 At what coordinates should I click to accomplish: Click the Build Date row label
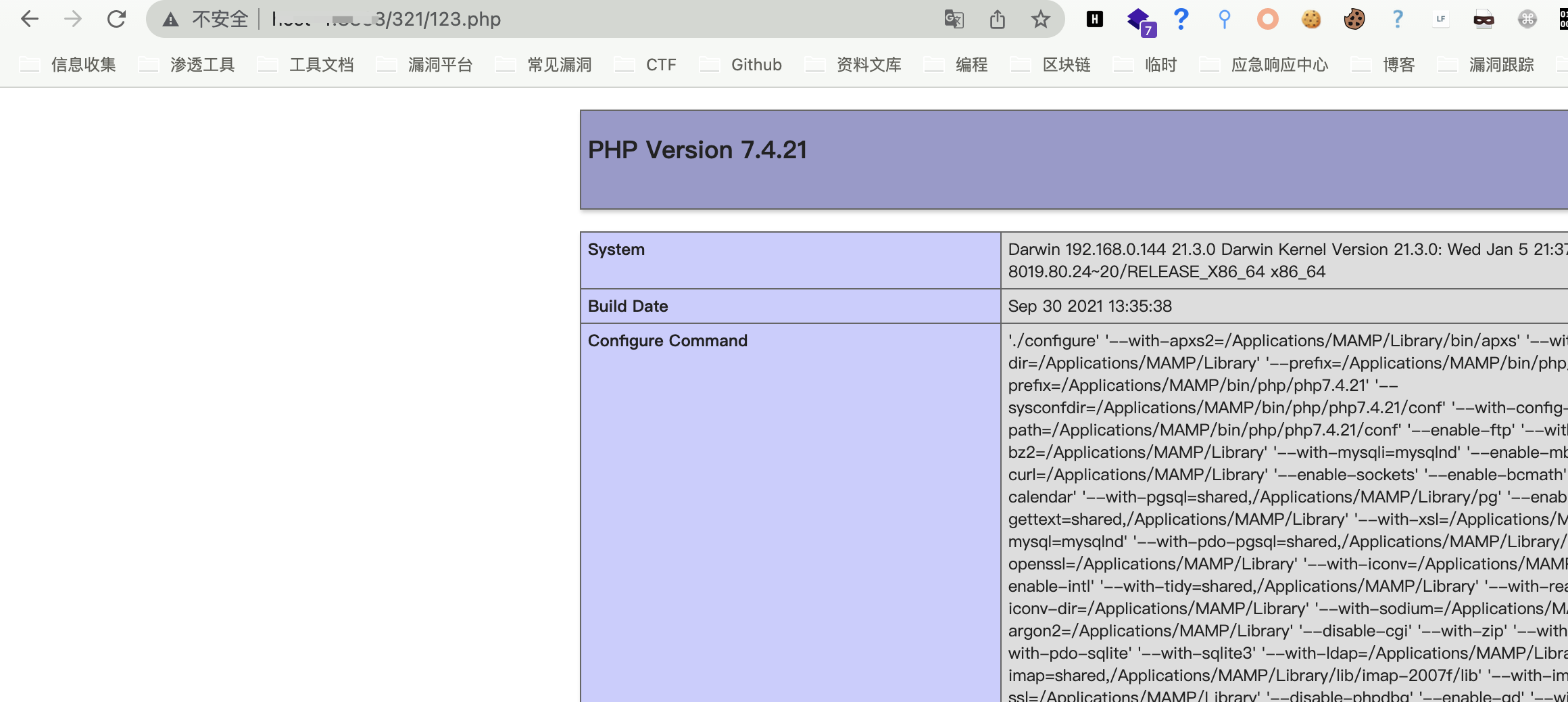(628, 306)
